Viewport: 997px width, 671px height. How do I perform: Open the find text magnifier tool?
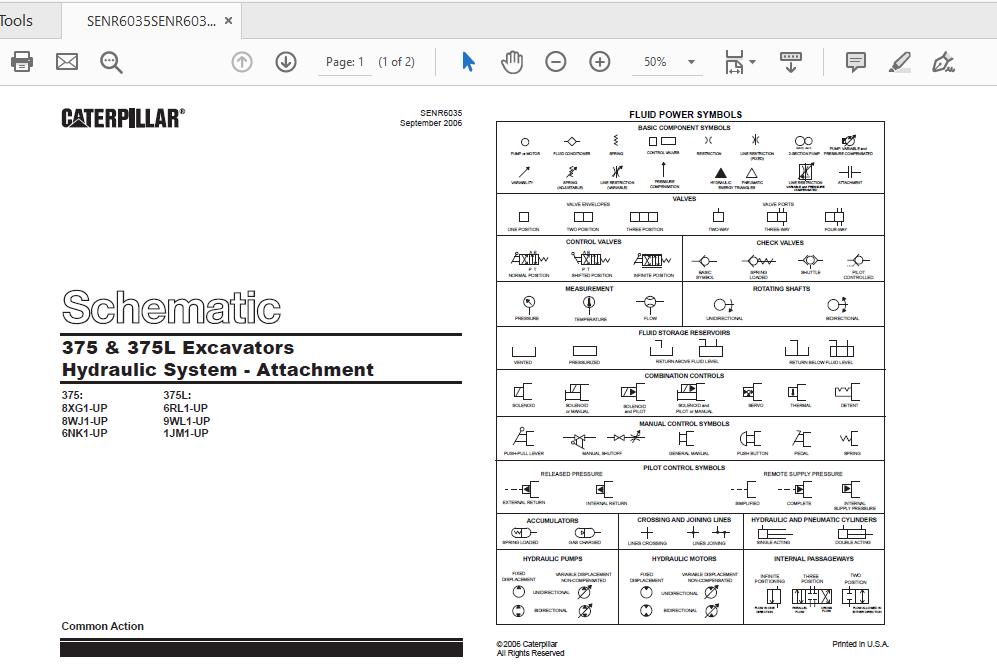pyautogui.click(x=111, y=62)
